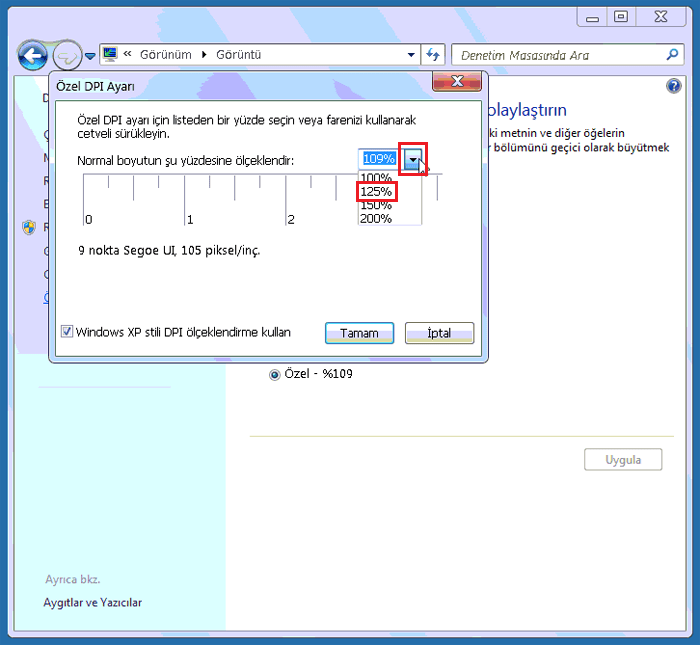Click the shield icon in left pane
The image size is (700, 645).
[29, 227]
